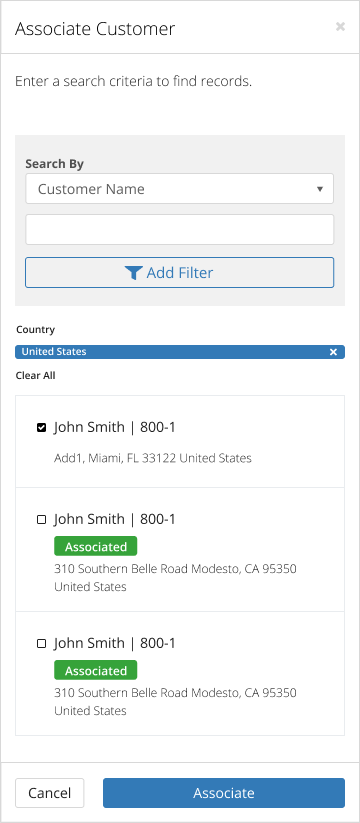Close the Associate Customer dialog
The image size is (360, 823).
coord(340,27)
